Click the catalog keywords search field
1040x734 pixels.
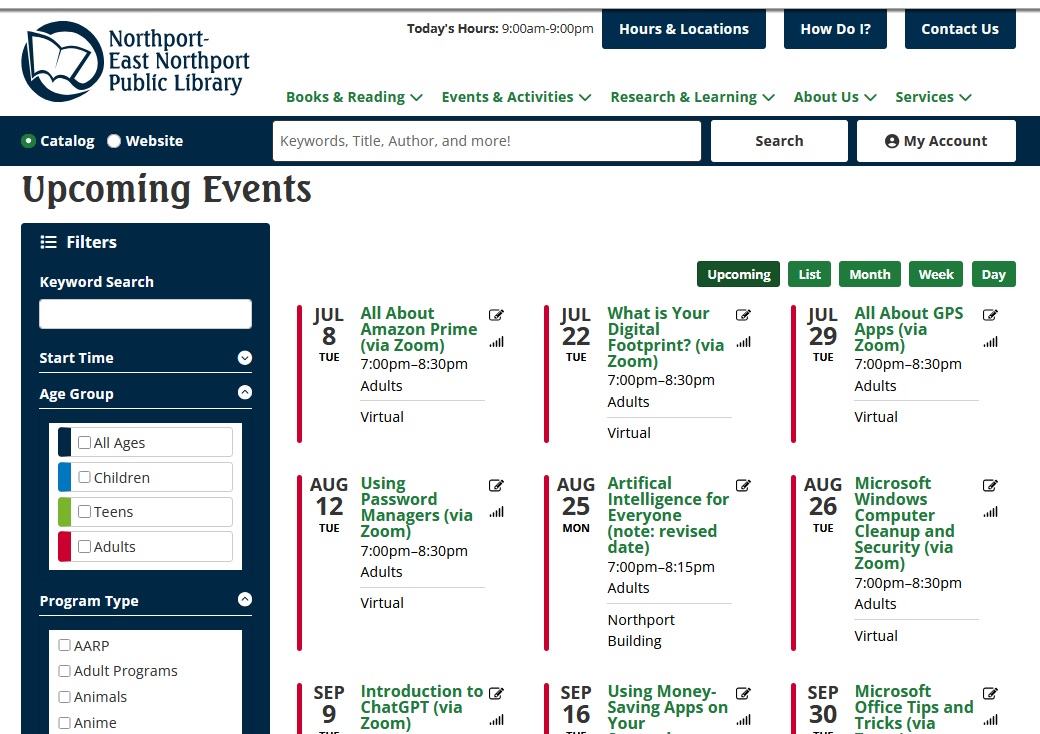[487, 141]
